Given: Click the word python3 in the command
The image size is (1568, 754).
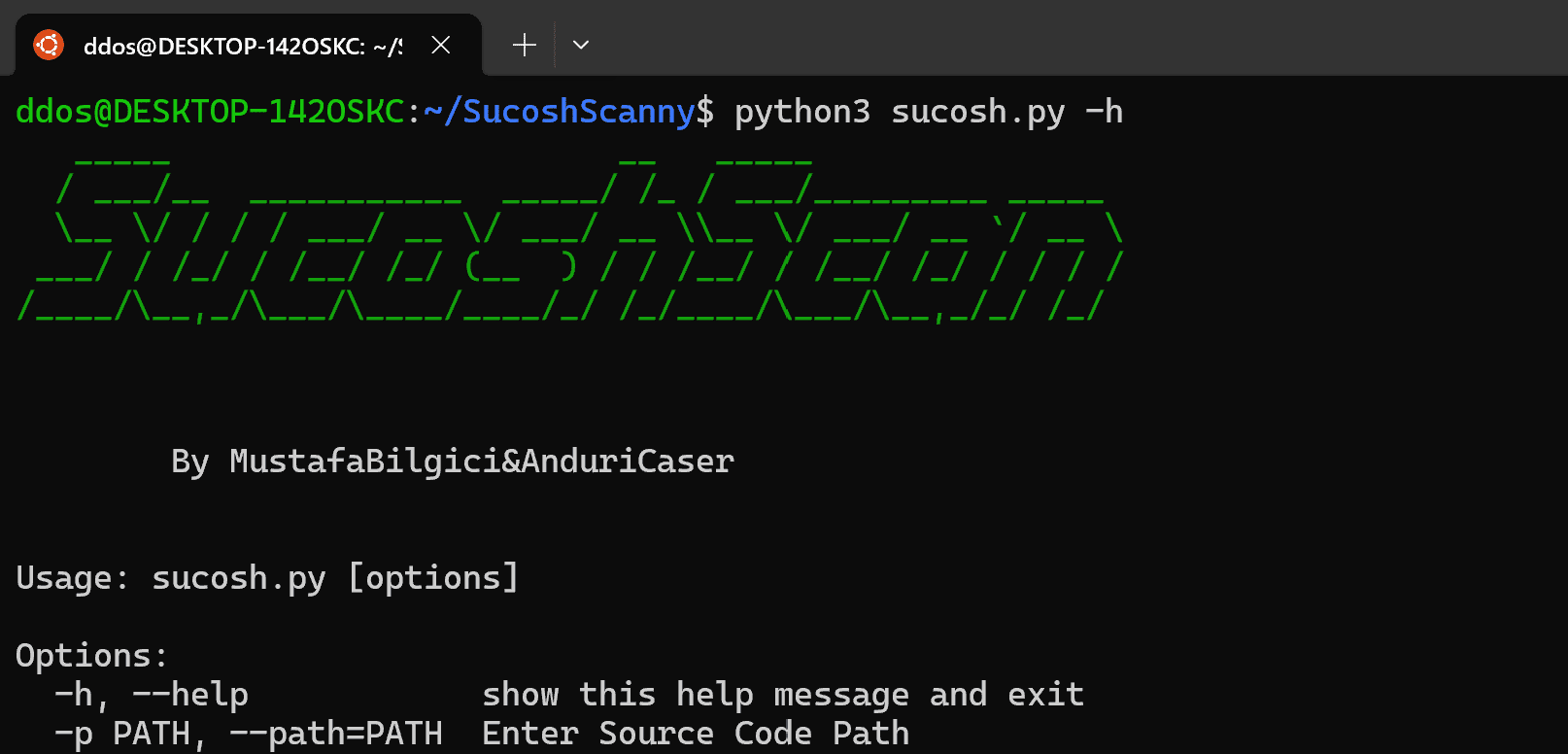Looking at the screenshot, I should click(802, 113).
